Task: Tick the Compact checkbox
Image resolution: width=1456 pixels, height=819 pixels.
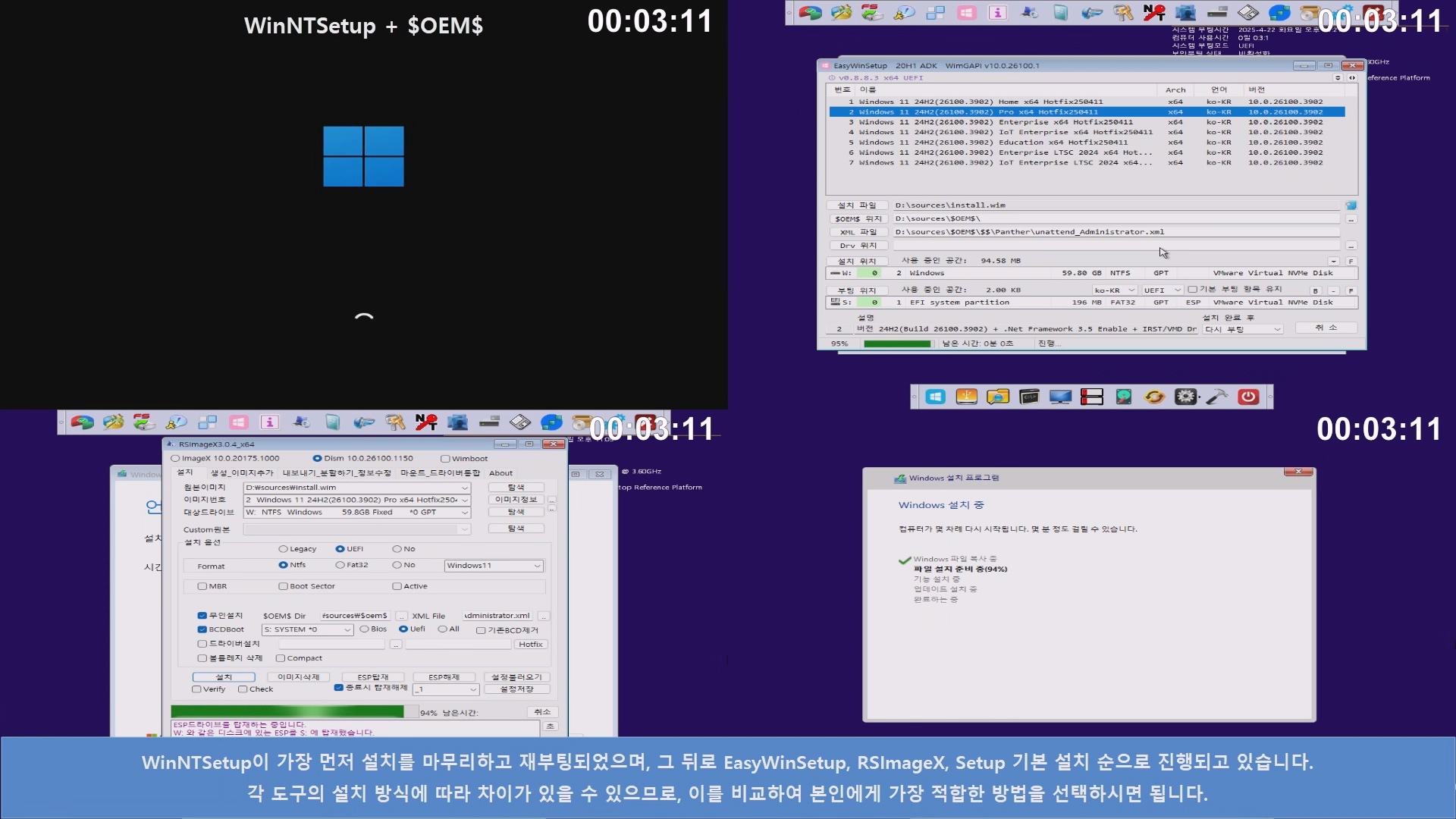Action: 281,658
